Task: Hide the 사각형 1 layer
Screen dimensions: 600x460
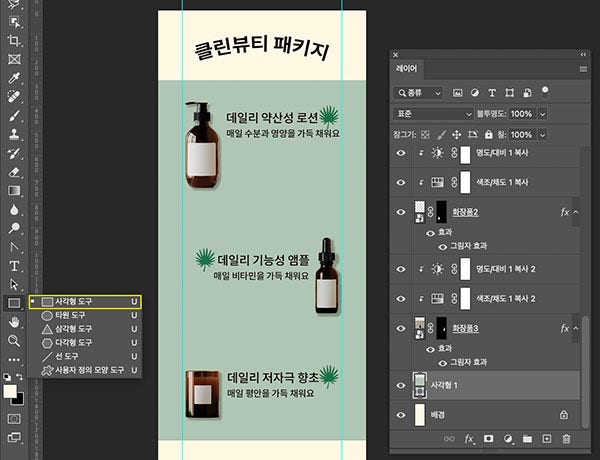Action: click(401, 385)
